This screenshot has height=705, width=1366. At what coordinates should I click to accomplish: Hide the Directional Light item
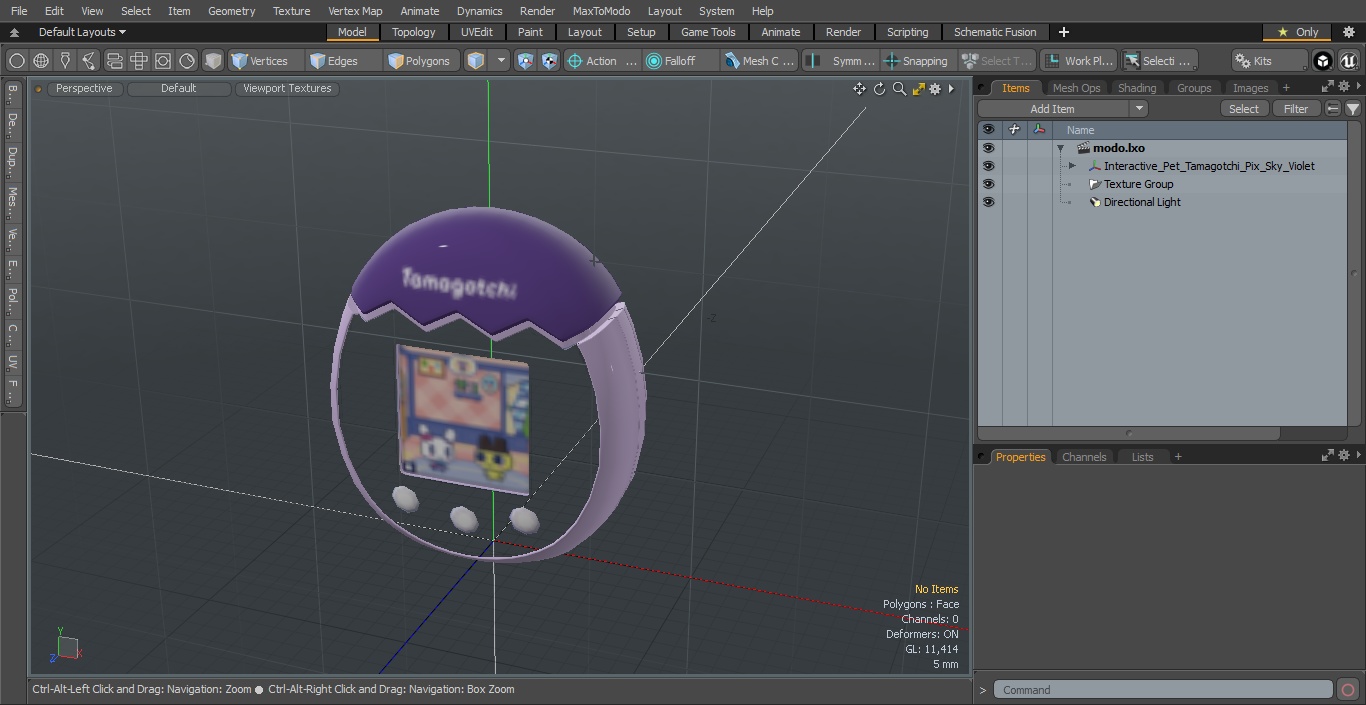click(x=988, y=202)
